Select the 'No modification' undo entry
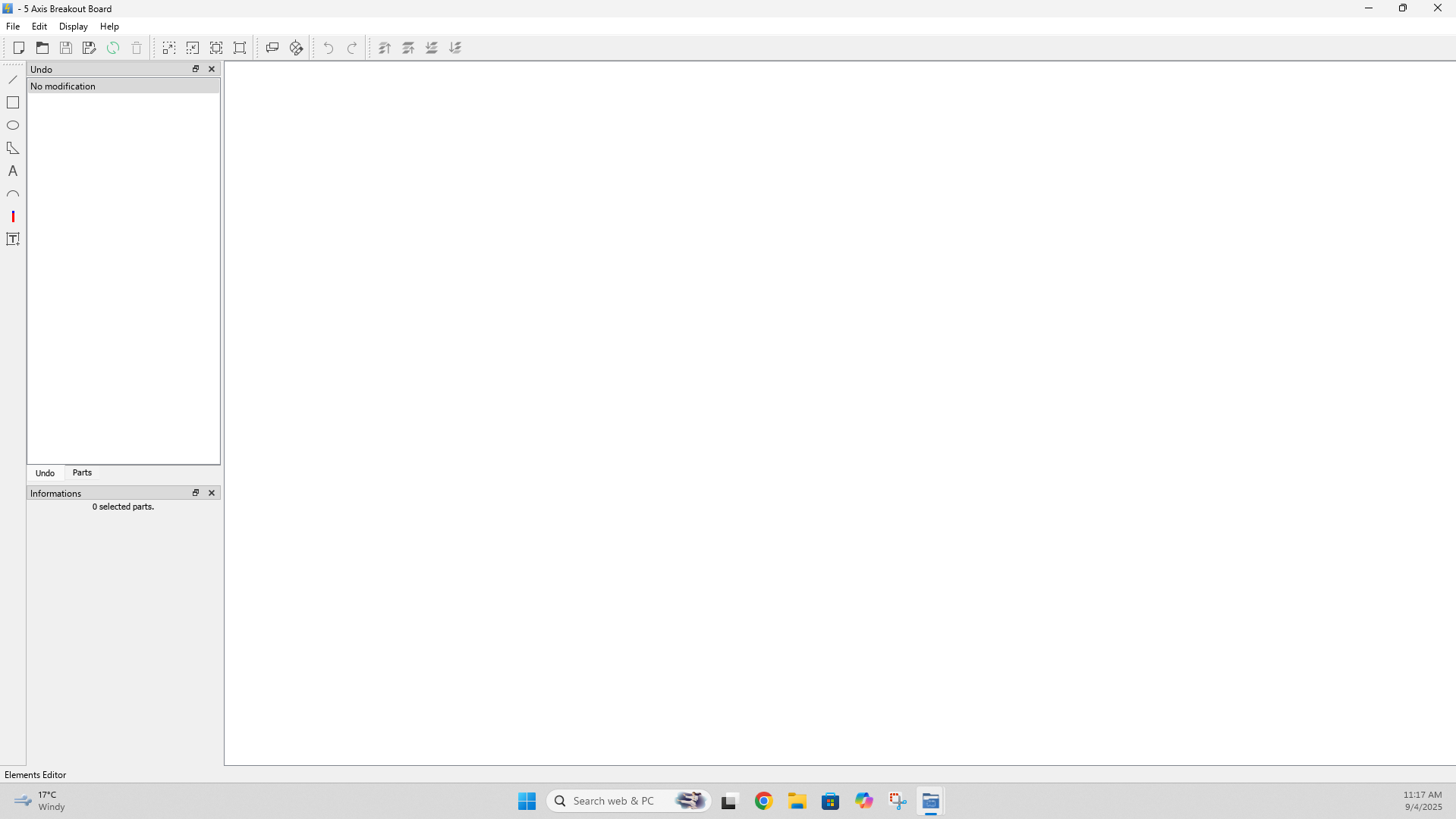 63,86
